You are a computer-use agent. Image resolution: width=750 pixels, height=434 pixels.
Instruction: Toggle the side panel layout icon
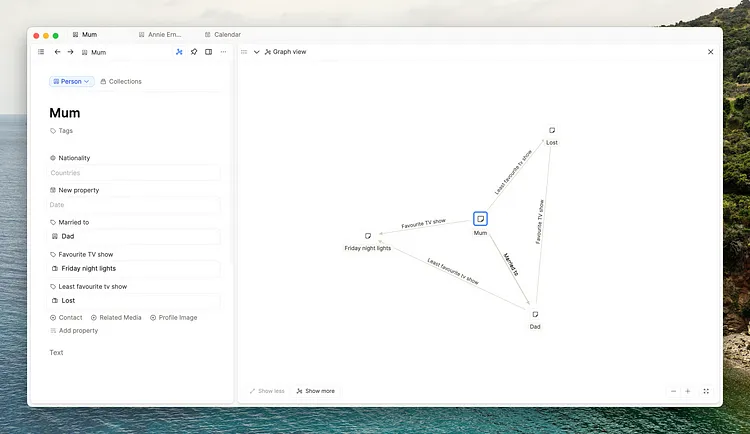208,52
